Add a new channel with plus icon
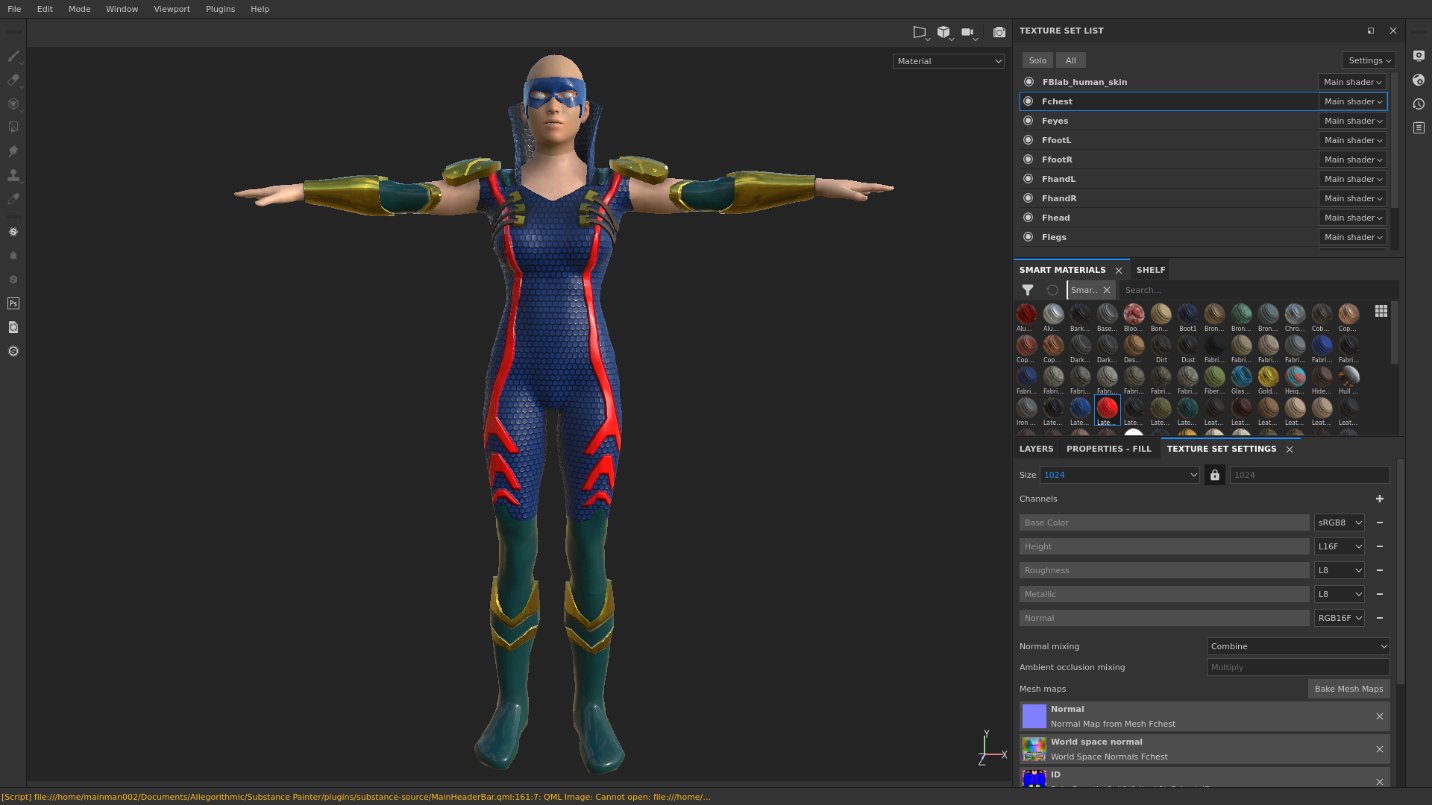This screenshot has height=805, width=1432. 1380,499
